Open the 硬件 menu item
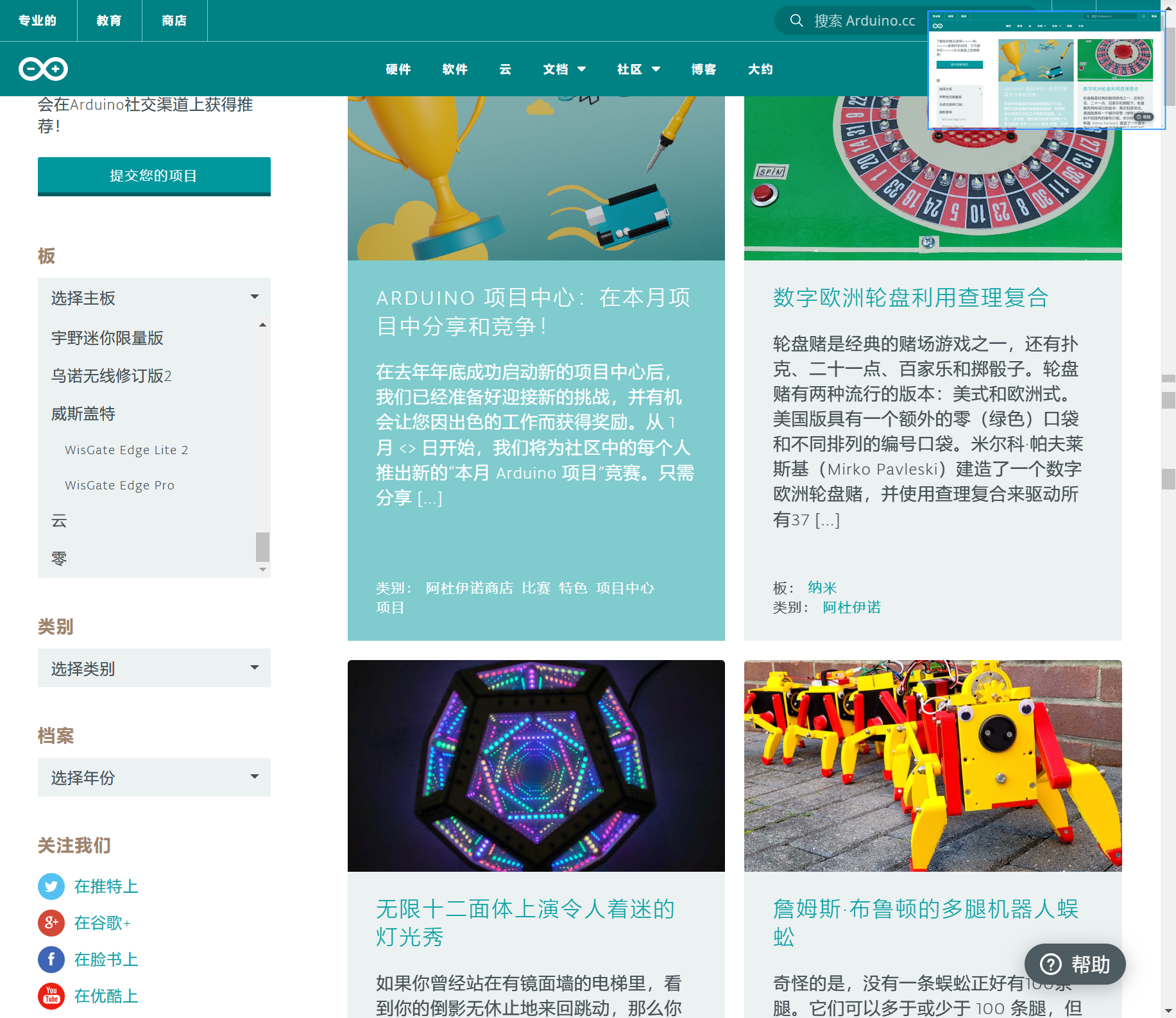The width and height of the screenshot is (1176, 1018). (398, 69)
